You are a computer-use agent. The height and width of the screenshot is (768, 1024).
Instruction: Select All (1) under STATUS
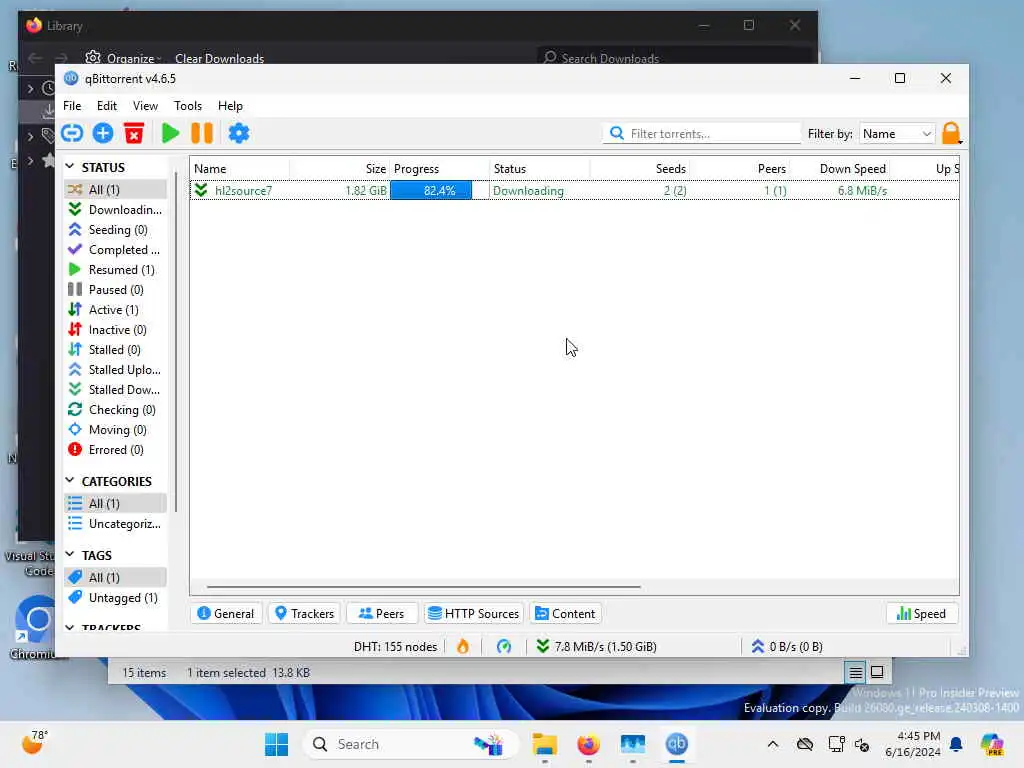115,189
